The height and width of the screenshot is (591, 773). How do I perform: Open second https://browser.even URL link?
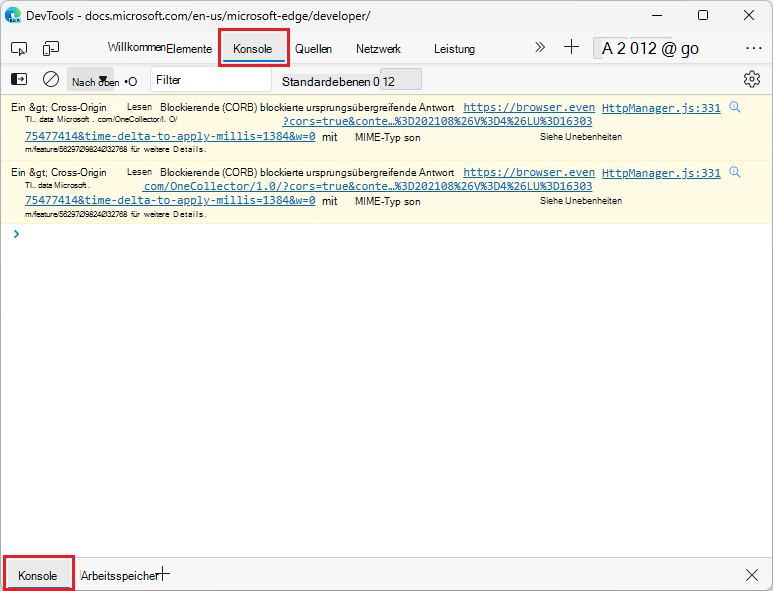coord(528,172)
